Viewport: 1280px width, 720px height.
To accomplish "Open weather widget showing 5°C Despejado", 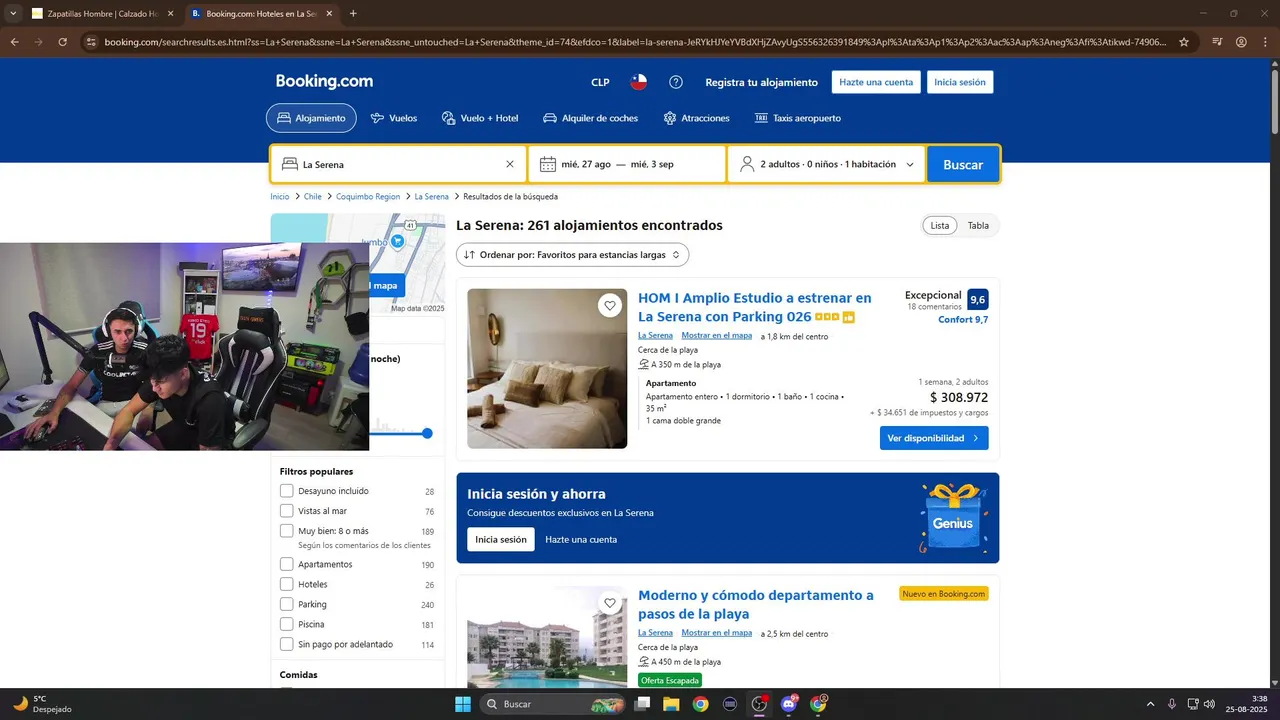I will [42, 704].
